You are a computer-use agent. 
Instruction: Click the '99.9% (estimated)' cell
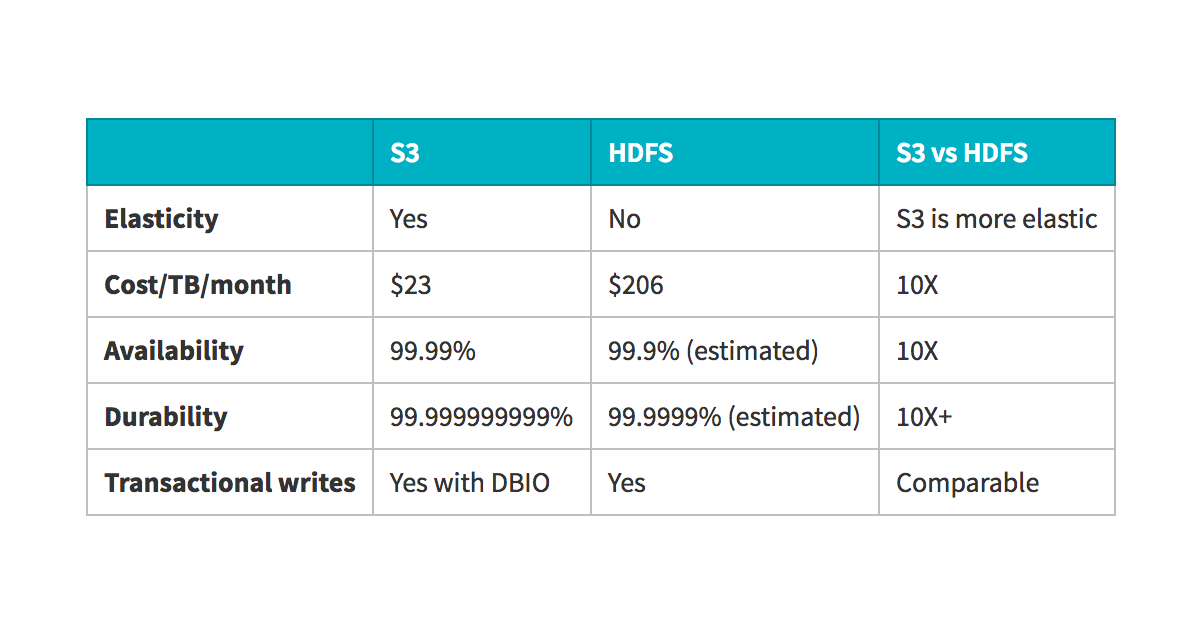point(713,351)
